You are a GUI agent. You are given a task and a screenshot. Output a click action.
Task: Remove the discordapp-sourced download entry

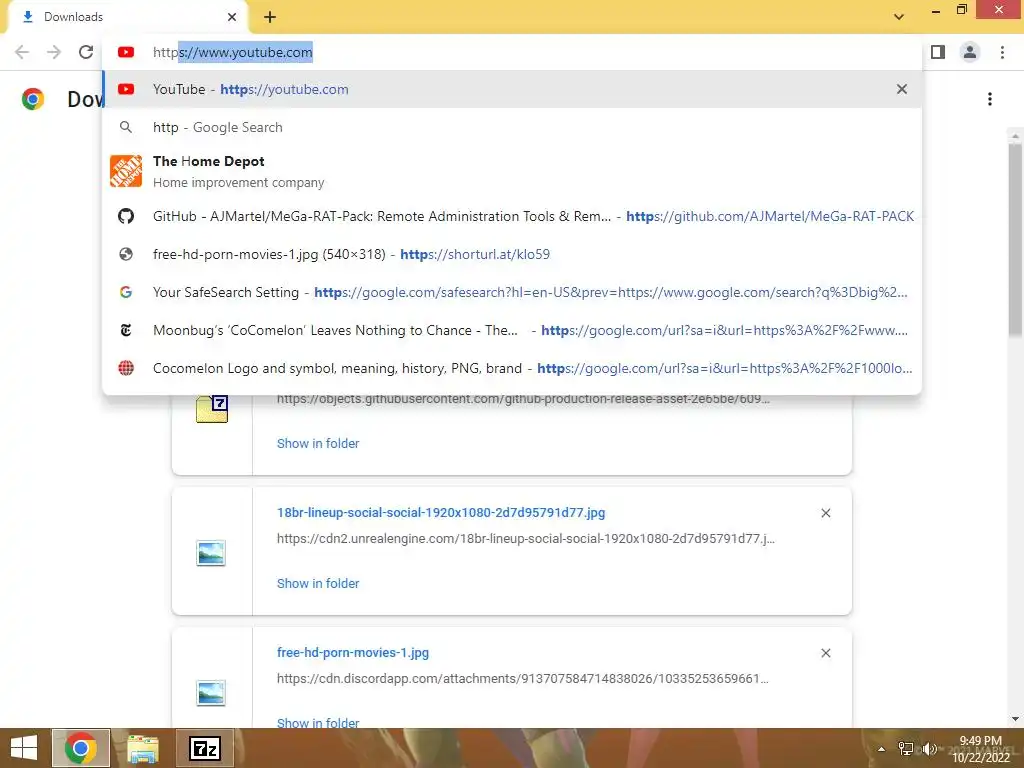(825, 653)
